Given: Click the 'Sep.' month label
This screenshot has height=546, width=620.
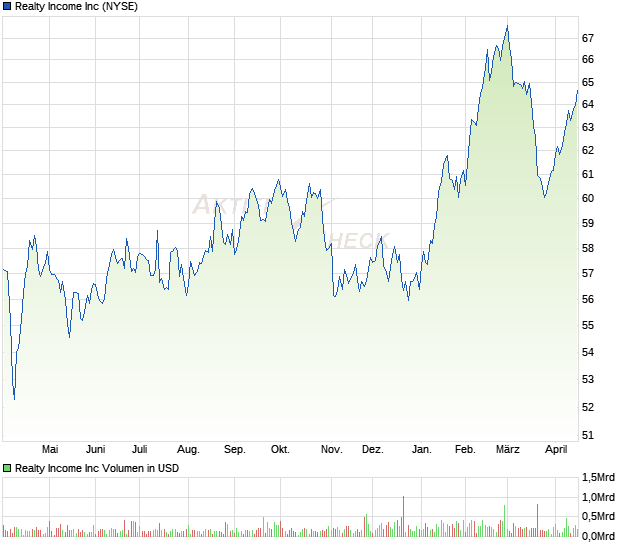Looking at the screenshot, I should click(235, 450).
